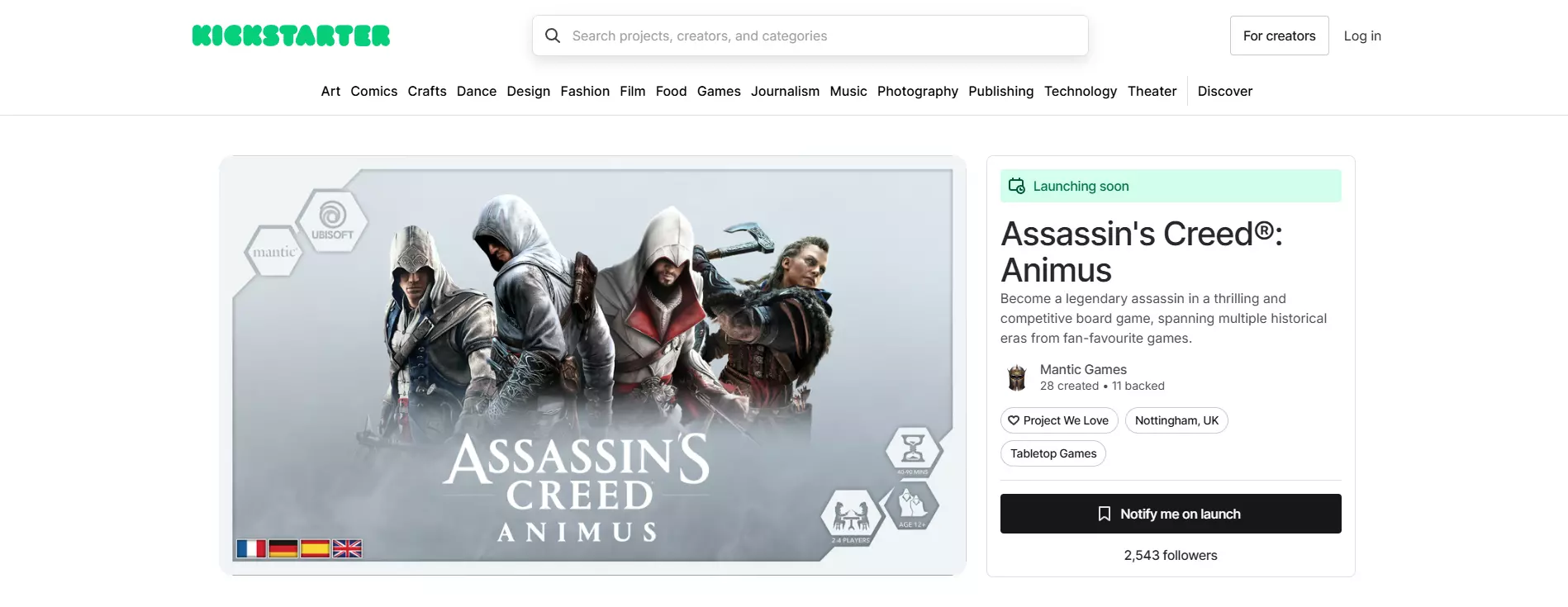The height and width of the screenshot is (607, 1568).
Task: Open the Theater category
Action: tap(1152, 91)
